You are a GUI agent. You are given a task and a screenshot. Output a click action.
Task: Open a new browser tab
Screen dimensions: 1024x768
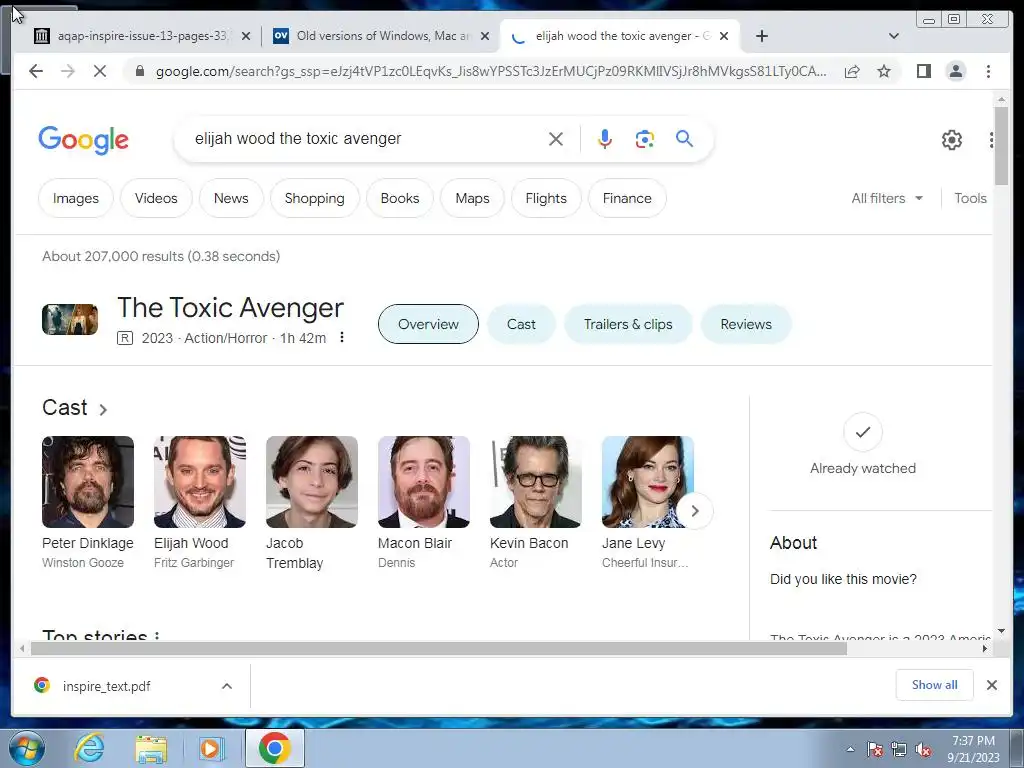click(x=761, y=36)
